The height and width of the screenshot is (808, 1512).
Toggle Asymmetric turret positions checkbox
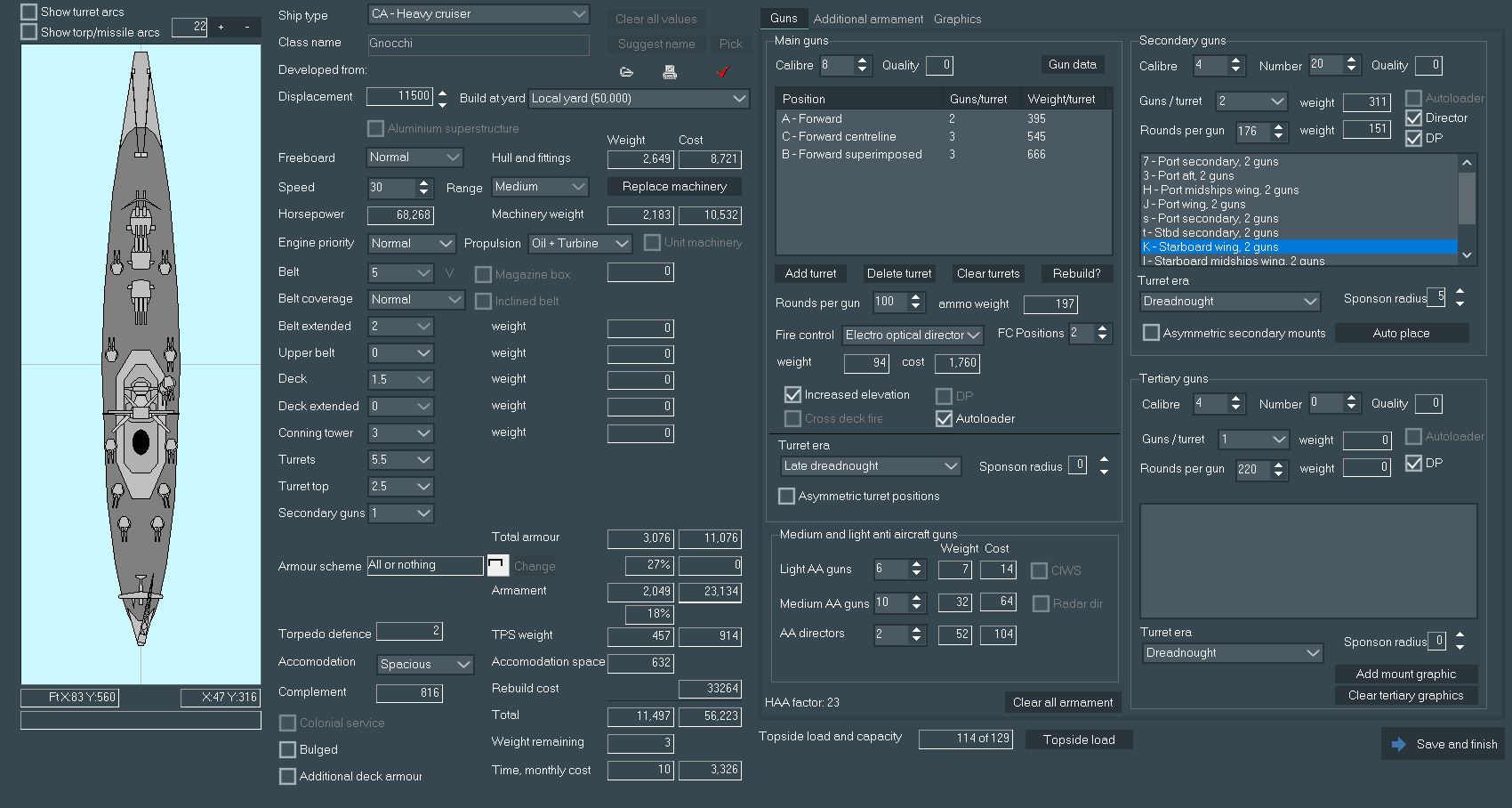pyautogui.click(x=786, y=496)
